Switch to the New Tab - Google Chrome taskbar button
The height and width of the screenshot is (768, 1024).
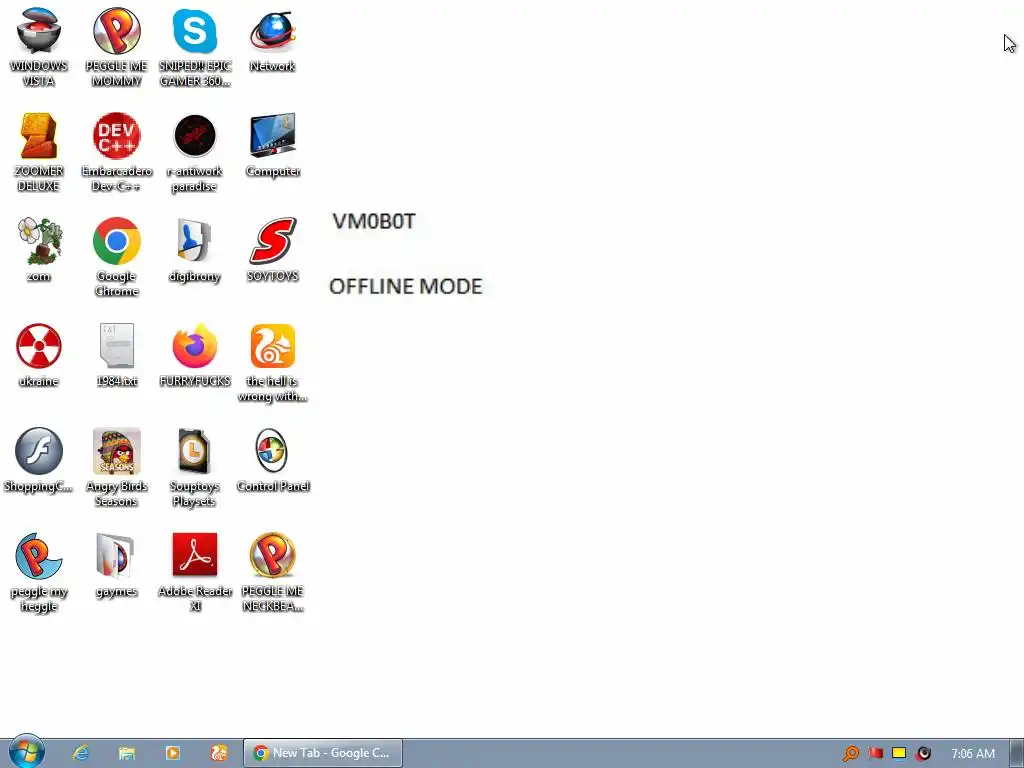point(323,753)
